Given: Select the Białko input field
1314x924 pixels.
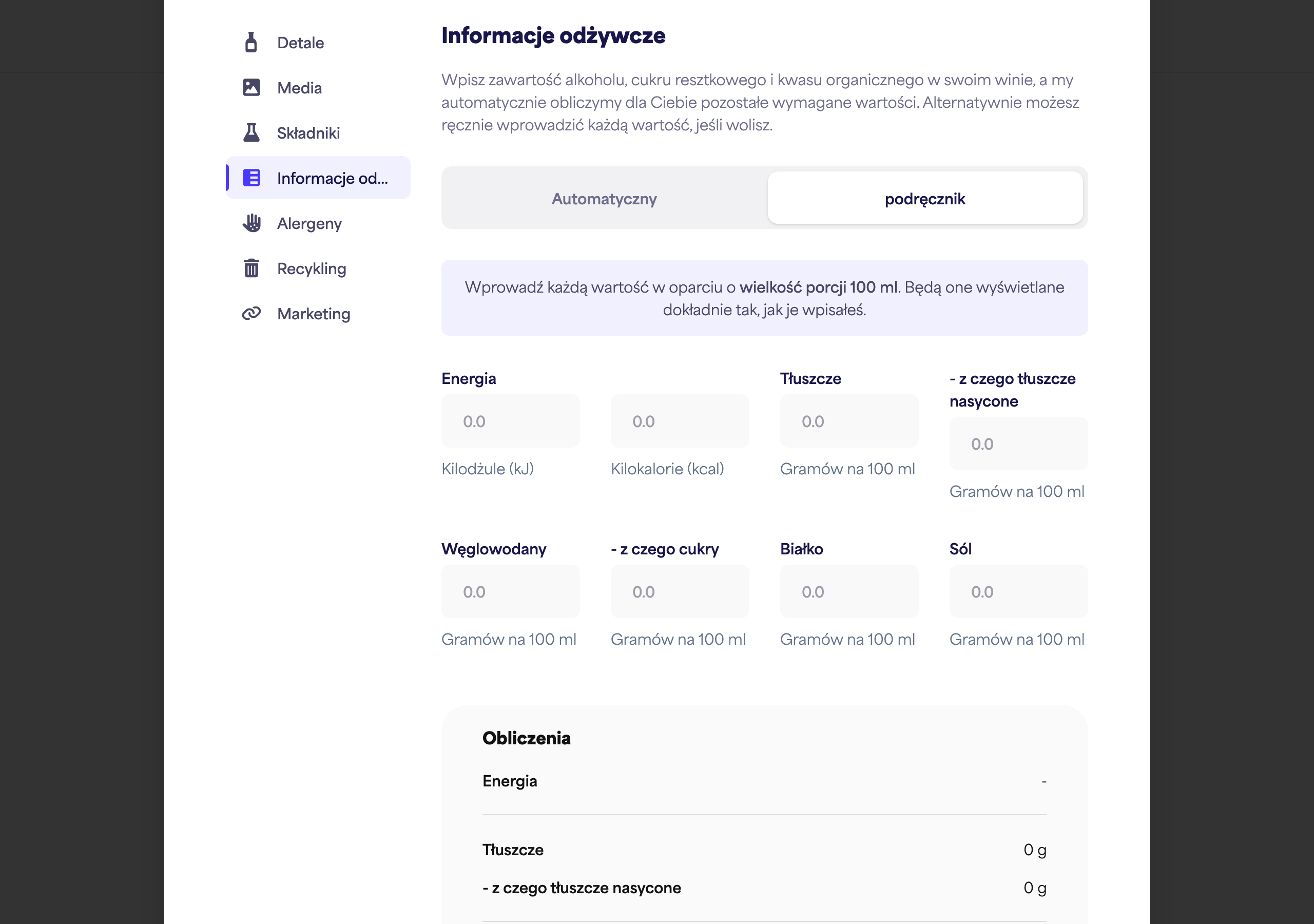Looking at the screenshot, I should 849,591.
